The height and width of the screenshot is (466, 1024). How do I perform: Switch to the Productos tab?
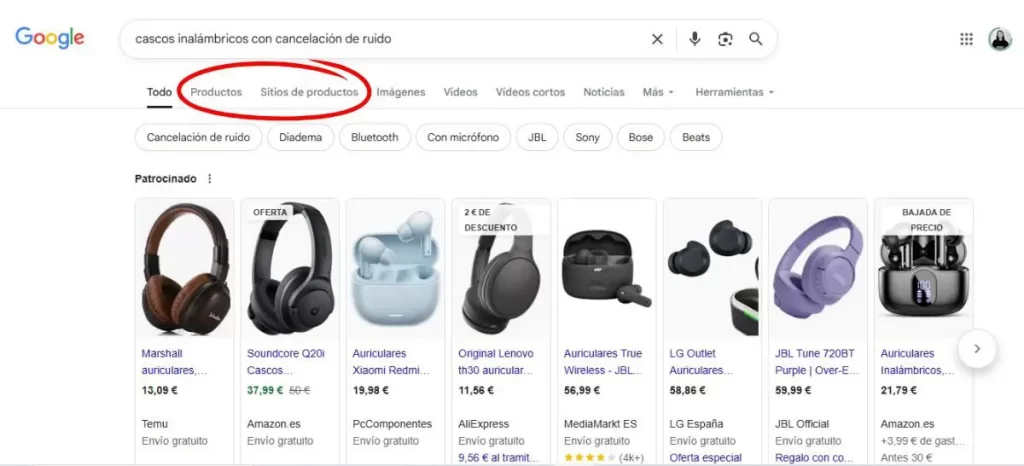coord(216,92)
